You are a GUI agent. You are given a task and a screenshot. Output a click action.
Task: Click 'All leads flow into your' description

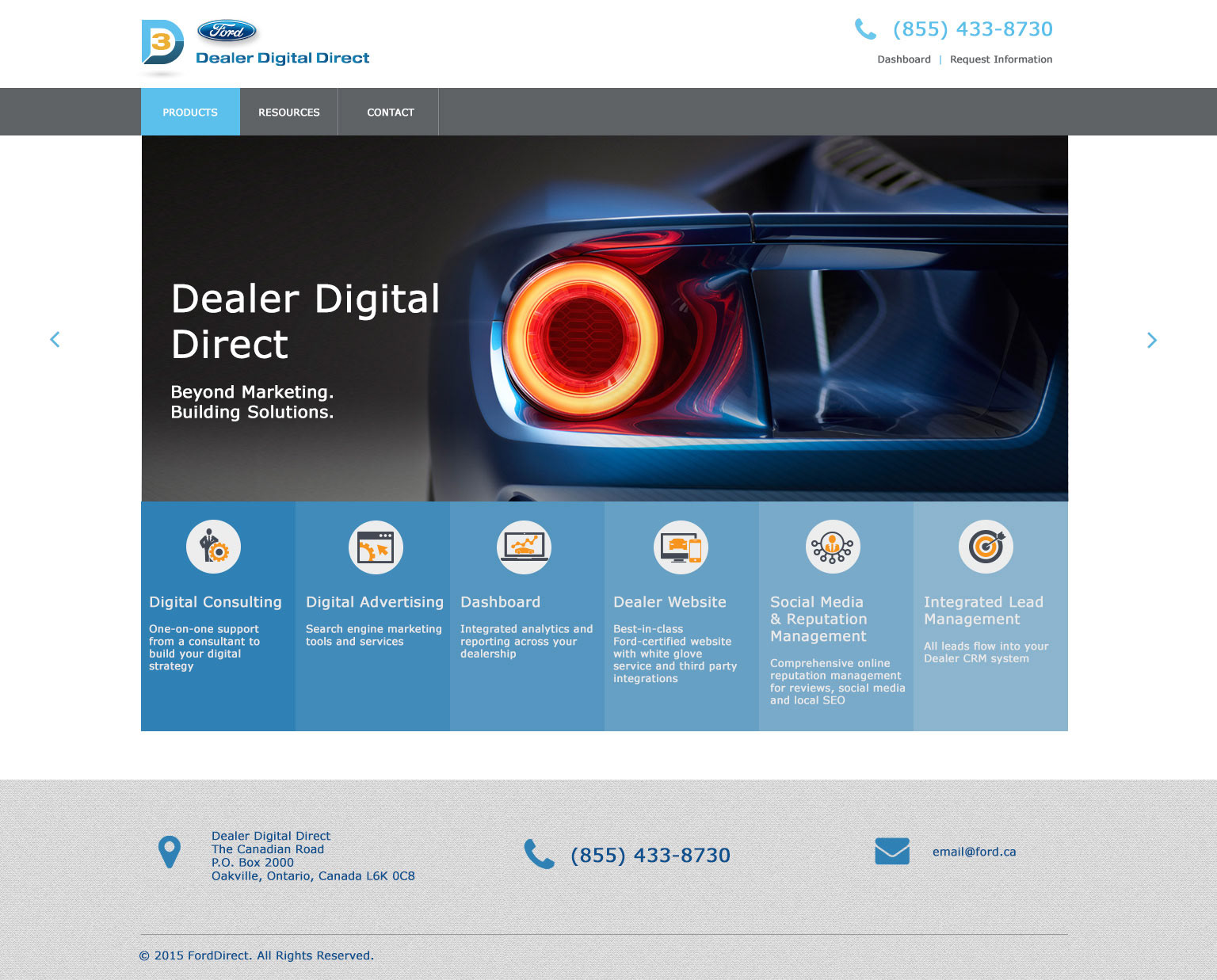pyautogui.click(x=986, y=652)
